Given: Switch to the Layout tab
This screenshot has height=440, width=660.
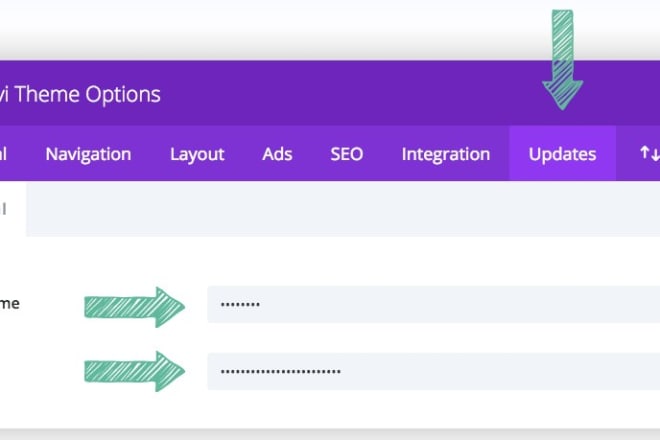Looking at the screenshot, I should [x=197, y=154].
